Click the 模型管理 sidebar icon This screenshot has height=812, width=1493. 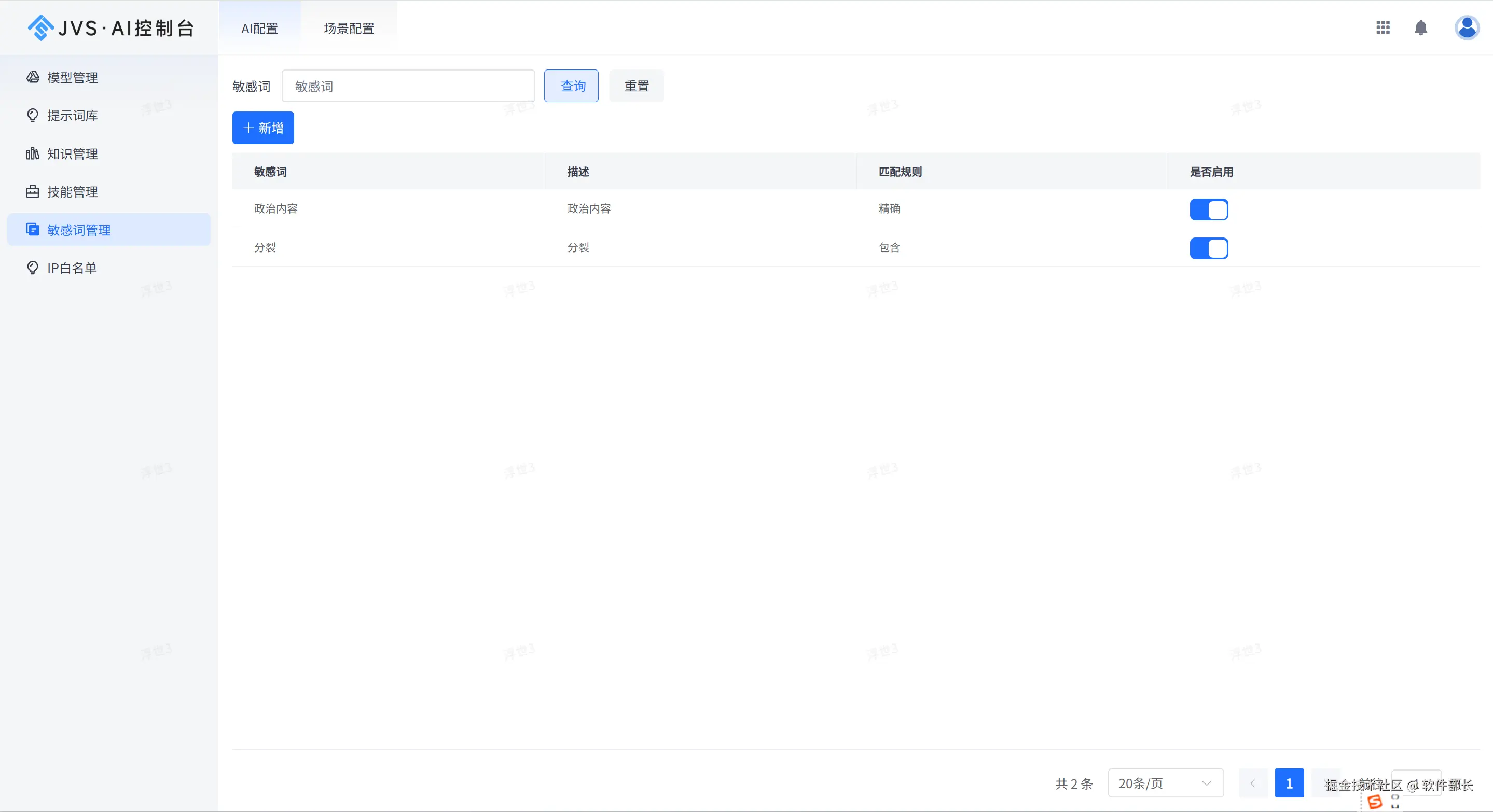coord(33,77)
